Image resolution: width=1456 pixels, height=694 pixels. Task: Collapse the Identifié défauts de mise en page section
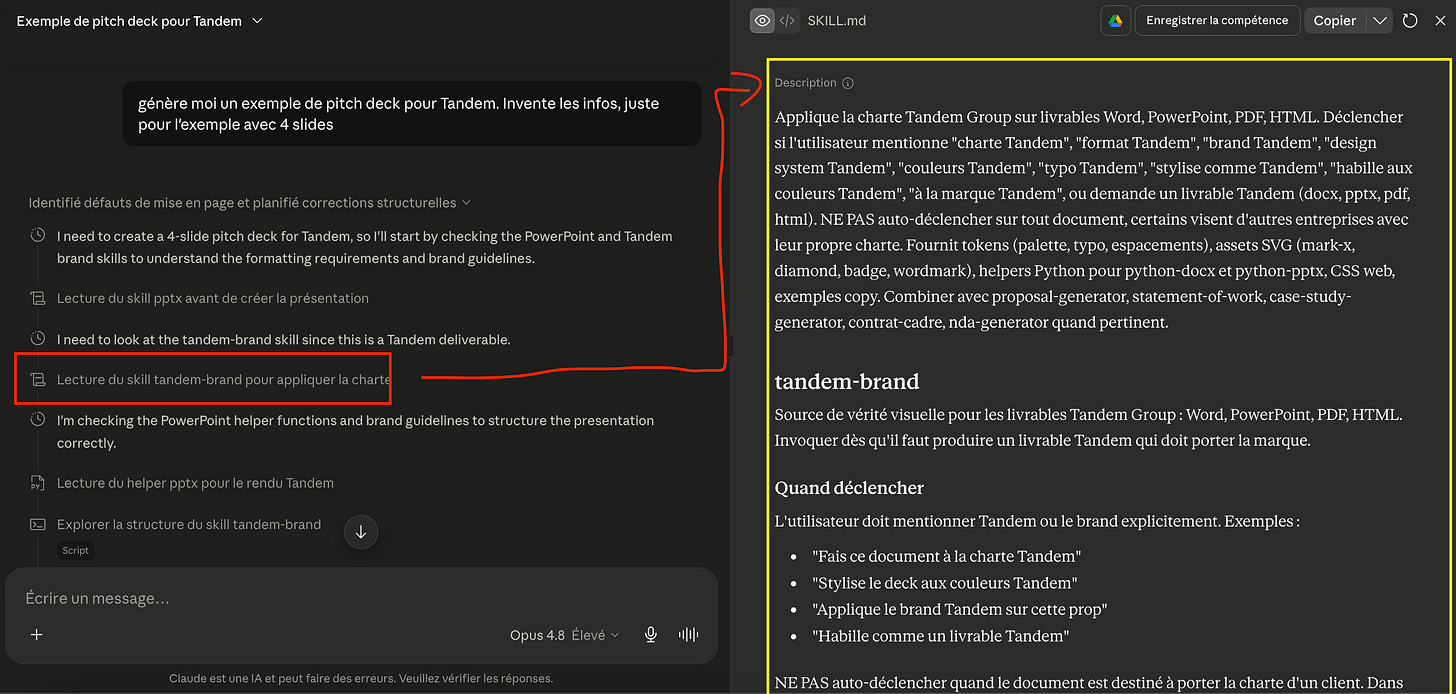click(x=249, y=203)
